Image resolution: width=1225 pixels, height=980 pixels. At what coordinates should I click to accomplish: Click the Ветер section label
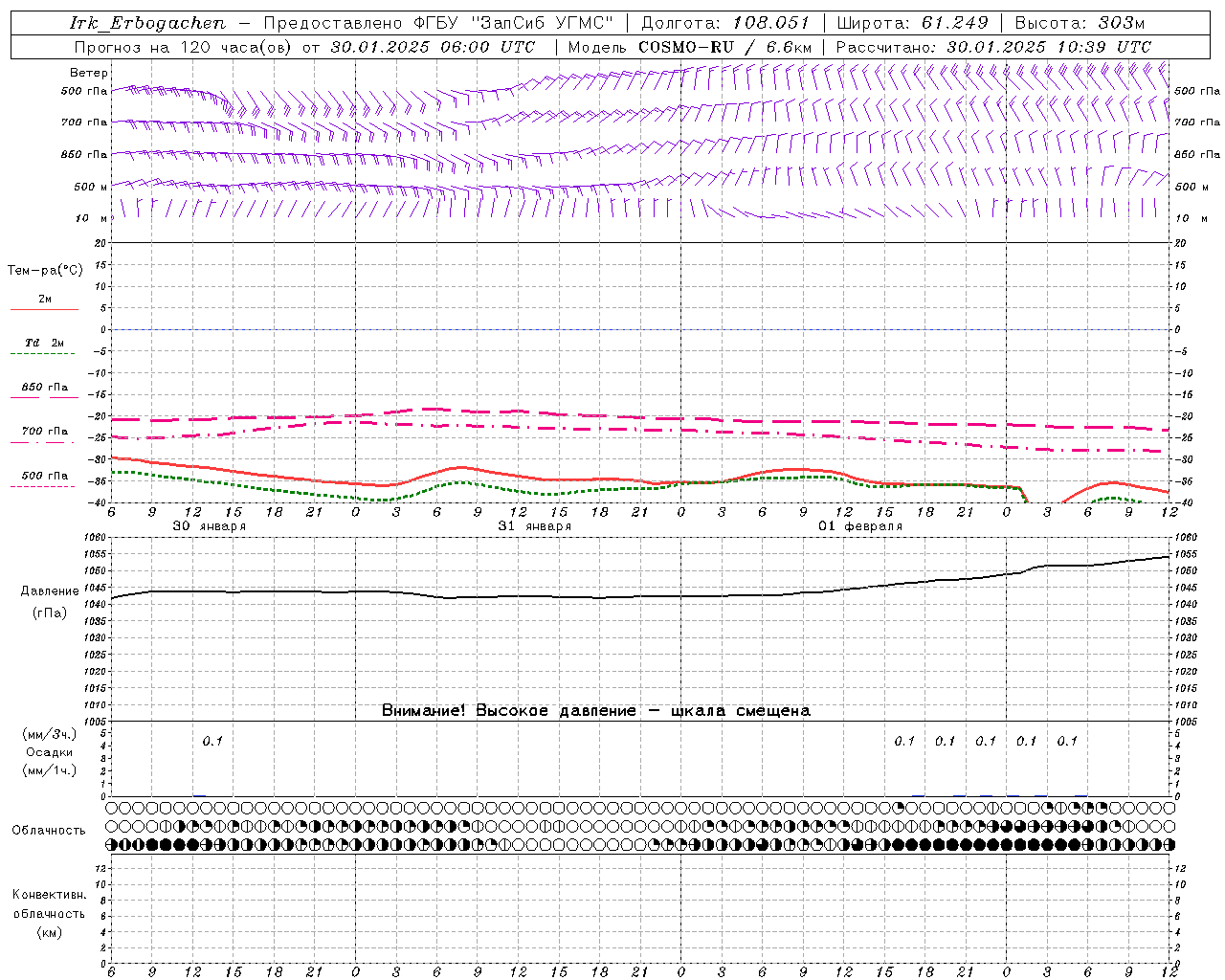pyautogui.click(x=89, y=73)
